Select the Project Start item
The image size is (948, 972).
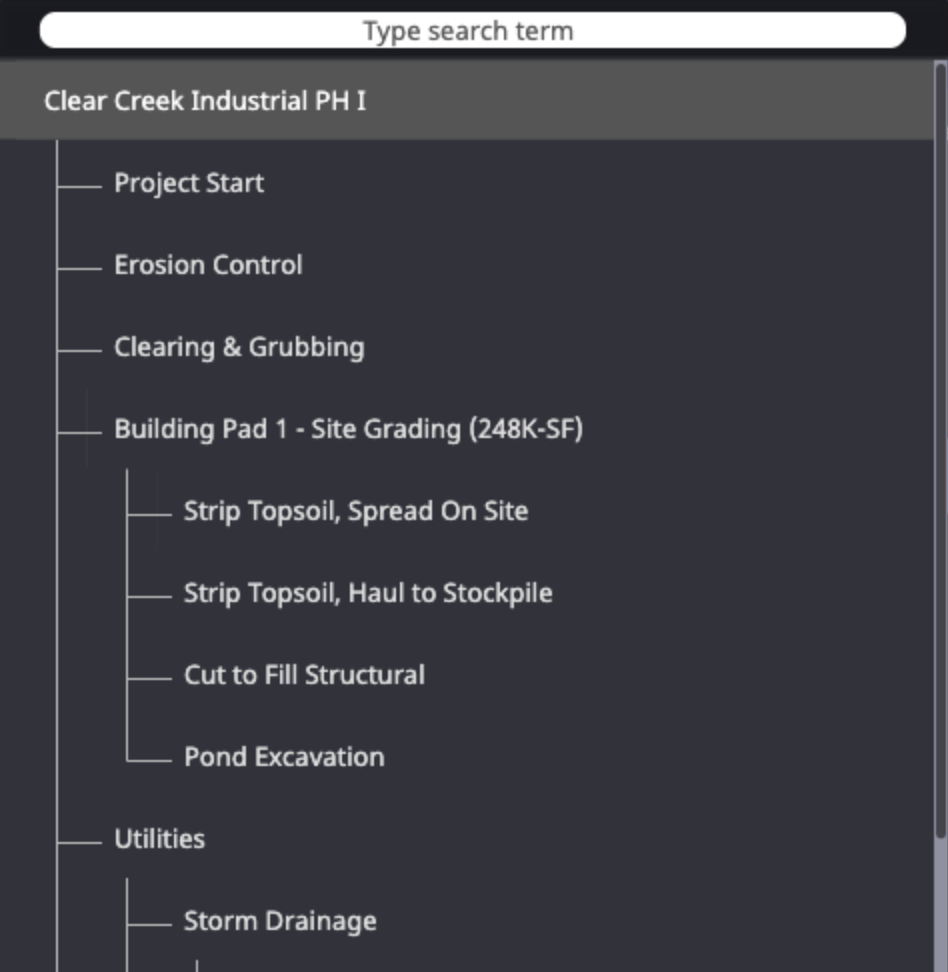(188, 183)
